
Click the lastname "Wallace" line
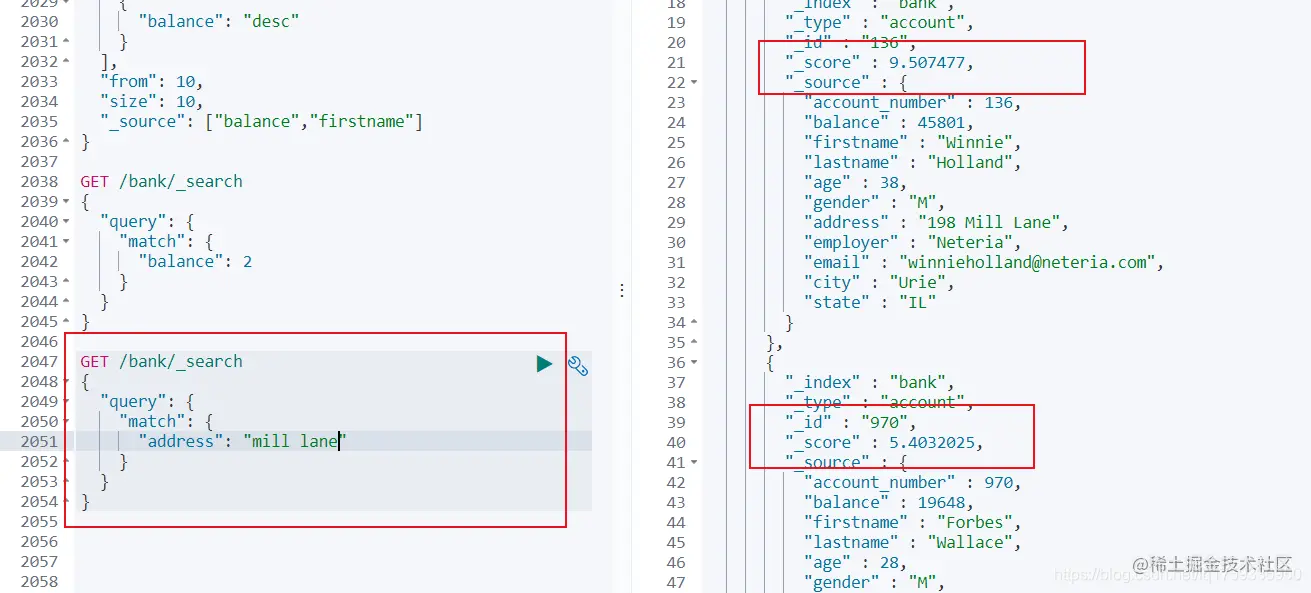pyautogui.click(x=911, y=542)
